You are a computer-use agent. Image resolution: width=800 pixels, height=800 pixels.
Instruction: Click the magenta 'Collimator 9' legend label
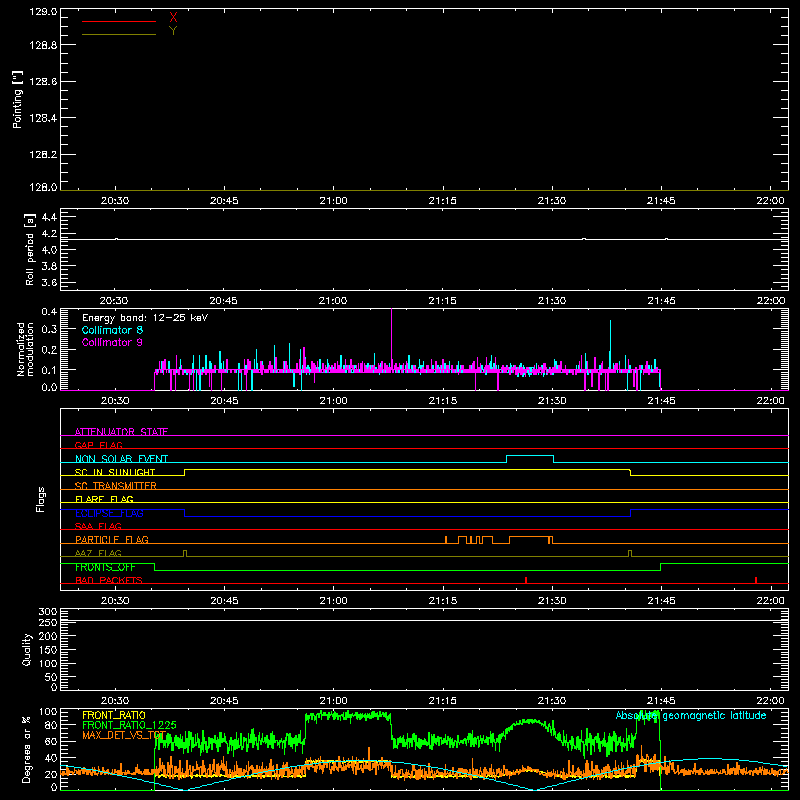112,342
